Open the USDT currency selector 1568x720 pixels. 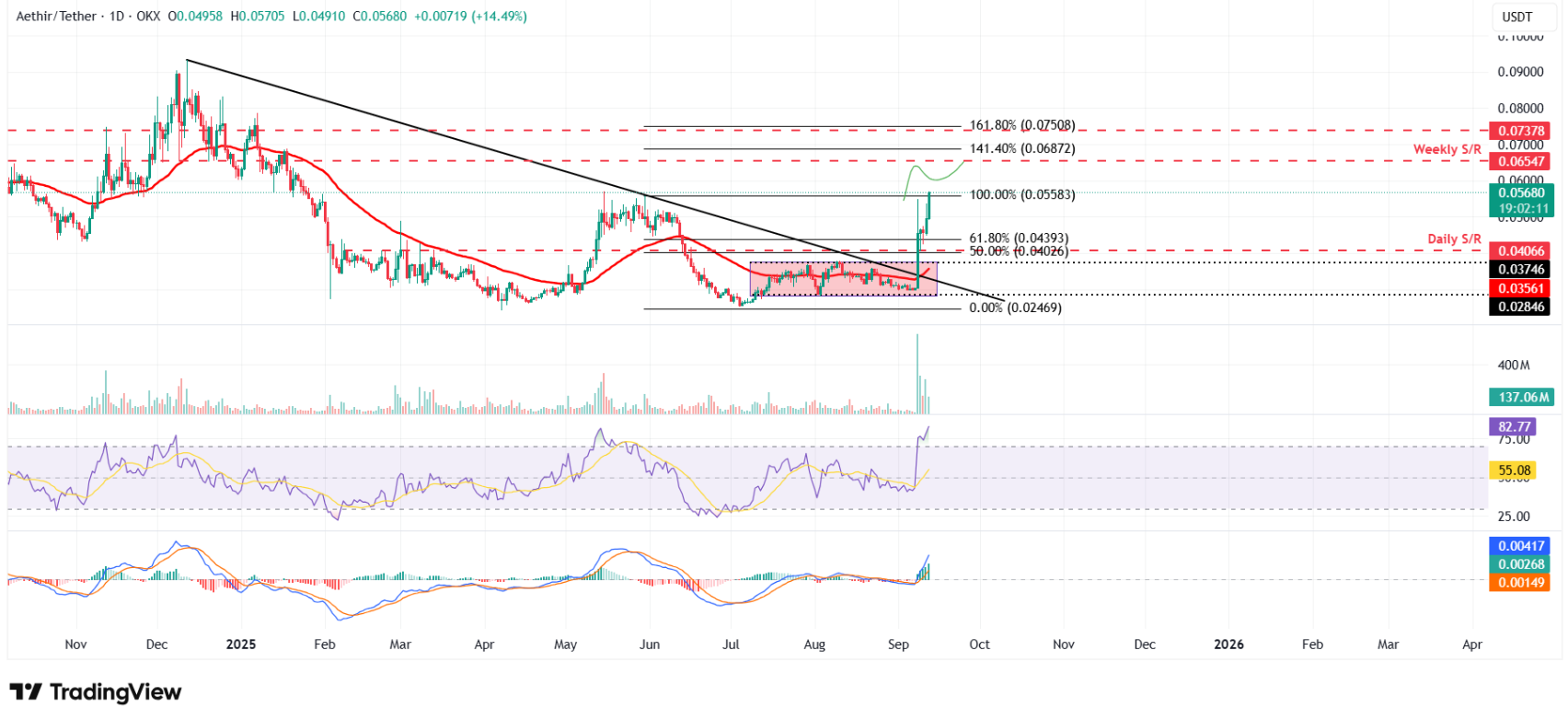pos(1516,17)
